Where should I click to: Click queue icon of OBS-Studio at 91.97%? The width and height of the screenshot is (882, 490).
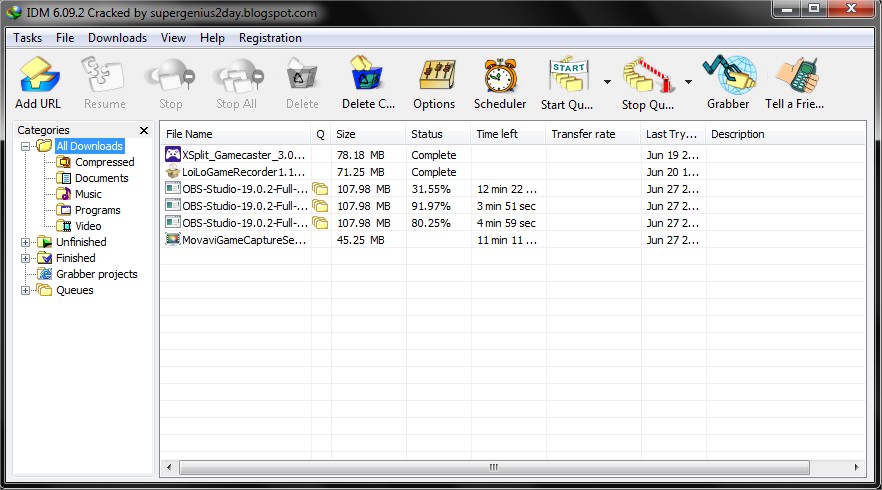320,205
